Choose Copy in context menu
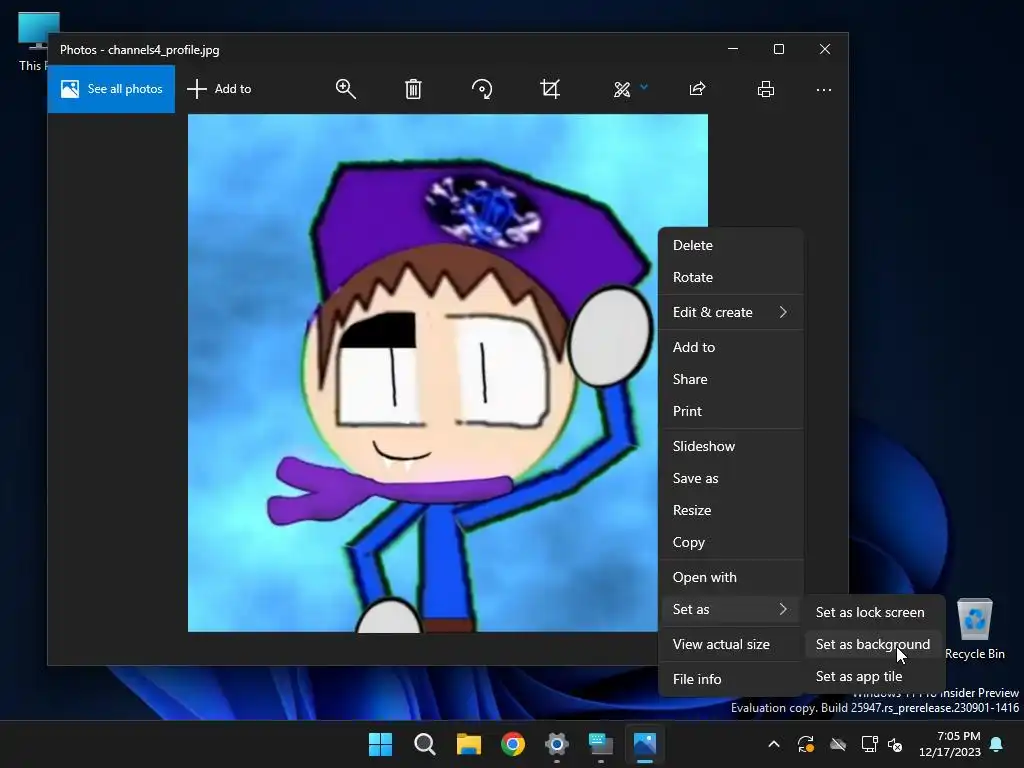Image resolution: width=1024 pixels, height=768 pixels. (x=731, y=542)
